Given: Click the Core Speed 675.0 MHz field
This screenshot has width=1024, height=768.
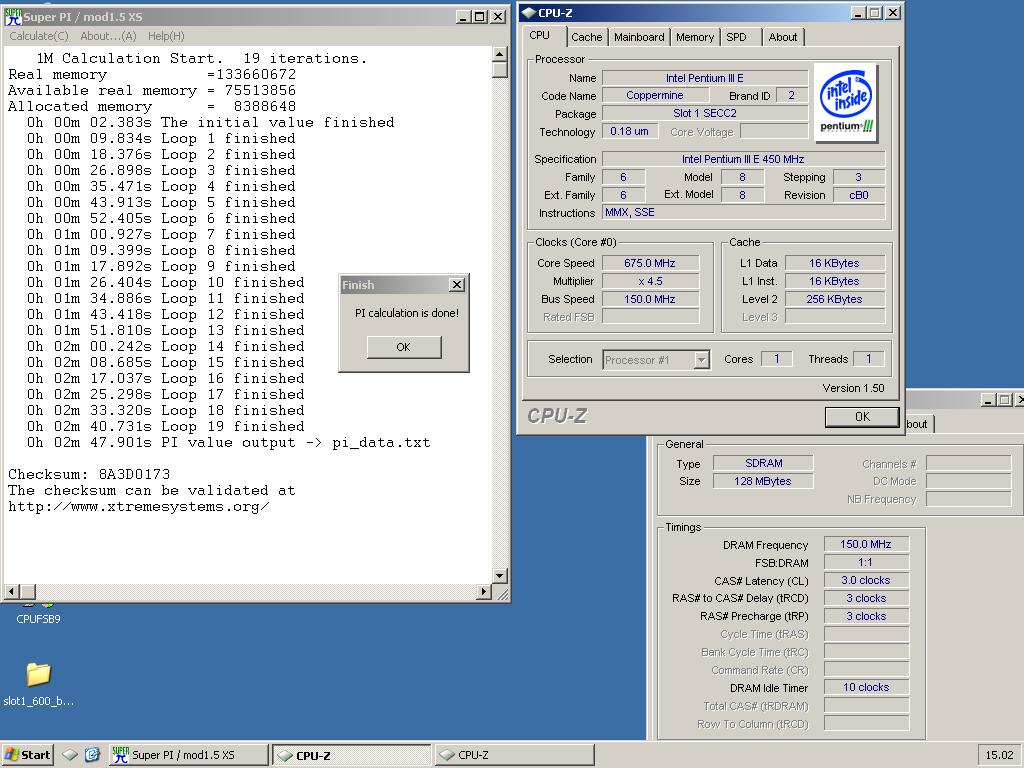Looking at the screenshot, I should tap(650, 263).
